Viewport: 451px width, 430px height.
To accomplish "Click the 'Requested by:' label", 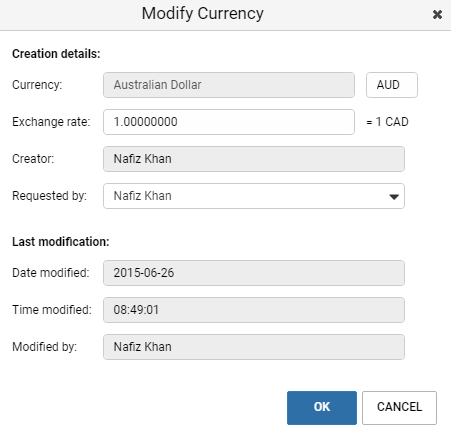I will 49,196.
